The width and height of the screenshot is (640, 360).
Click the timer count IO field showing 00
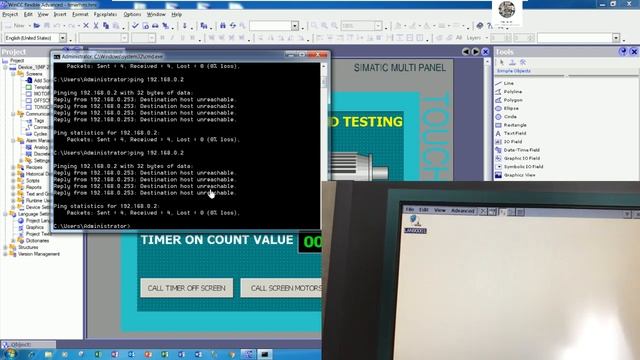[x=310, y=242]
